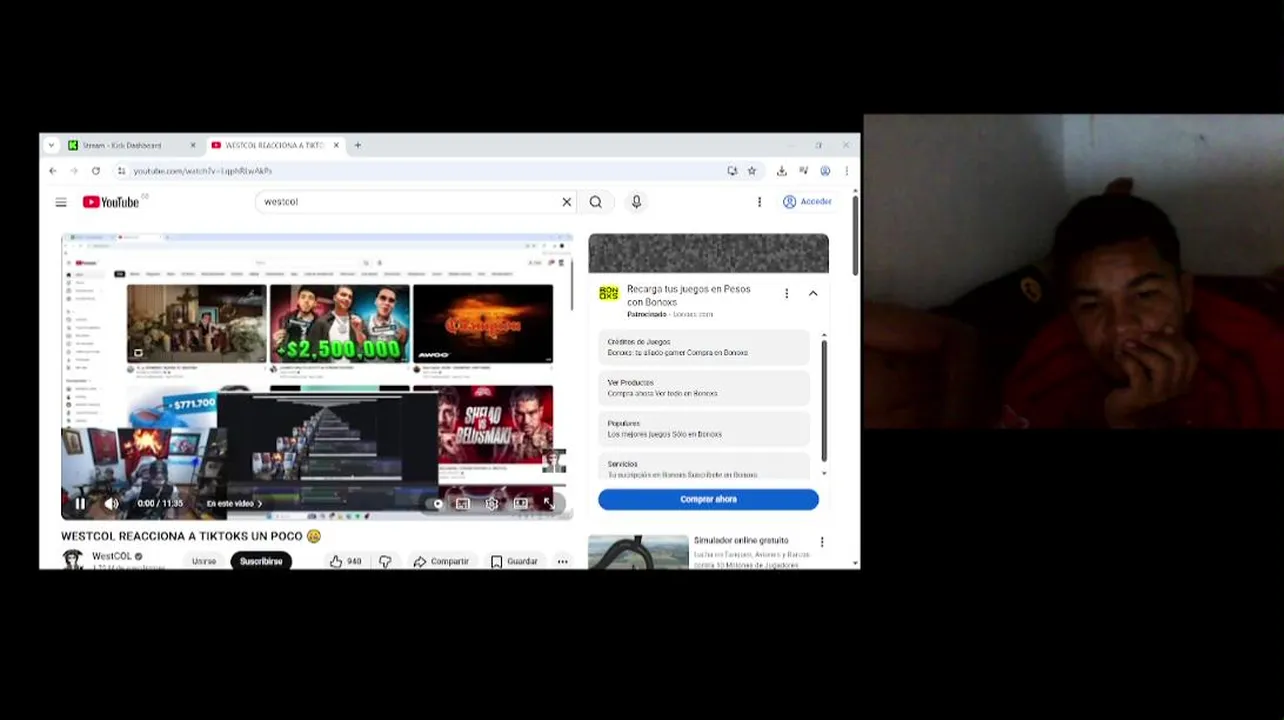Click the ad title 'Recarga tus juegos en Pesos'

[688, 295]
